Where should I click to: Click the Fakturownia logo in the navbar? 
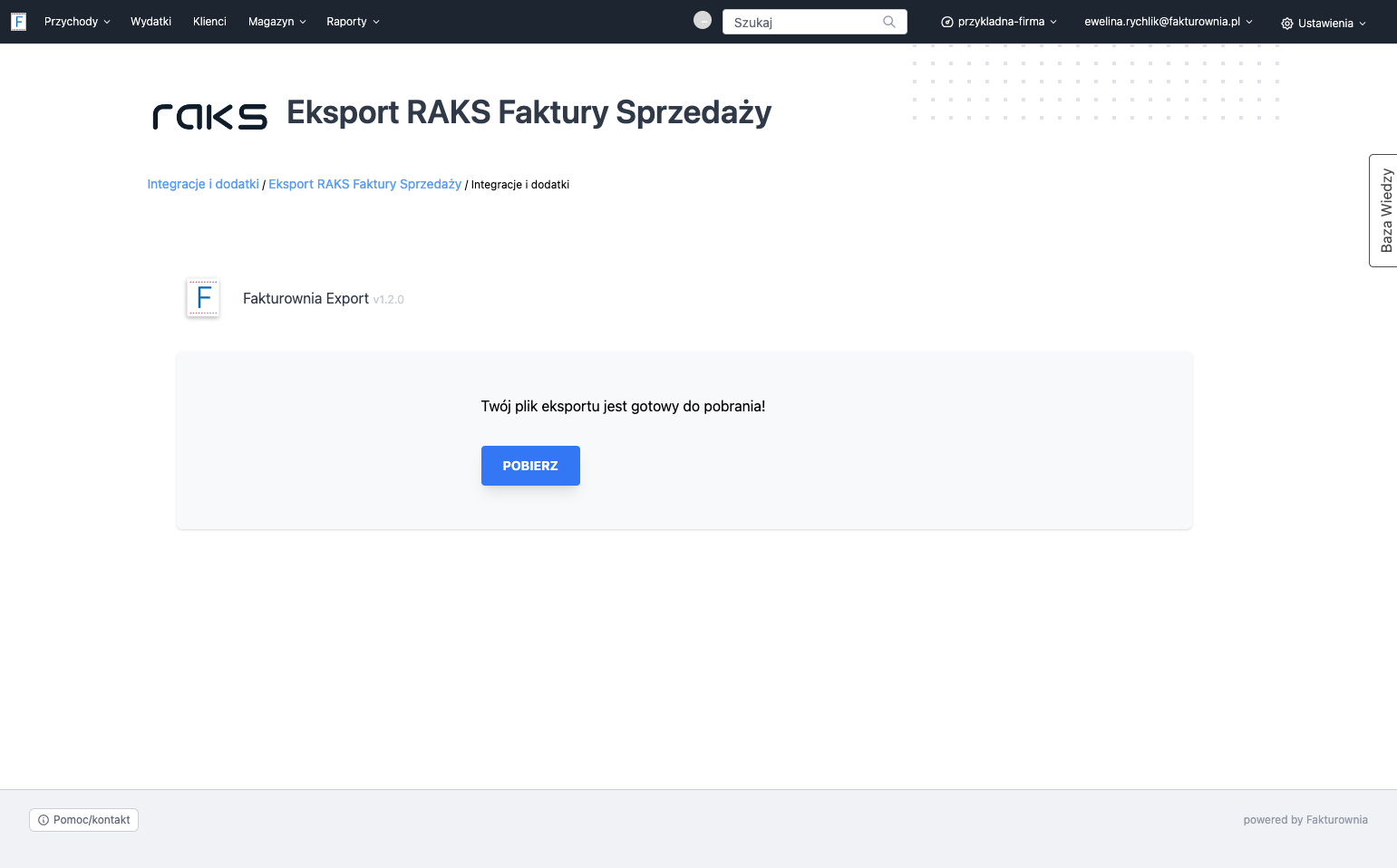point(18,22)
